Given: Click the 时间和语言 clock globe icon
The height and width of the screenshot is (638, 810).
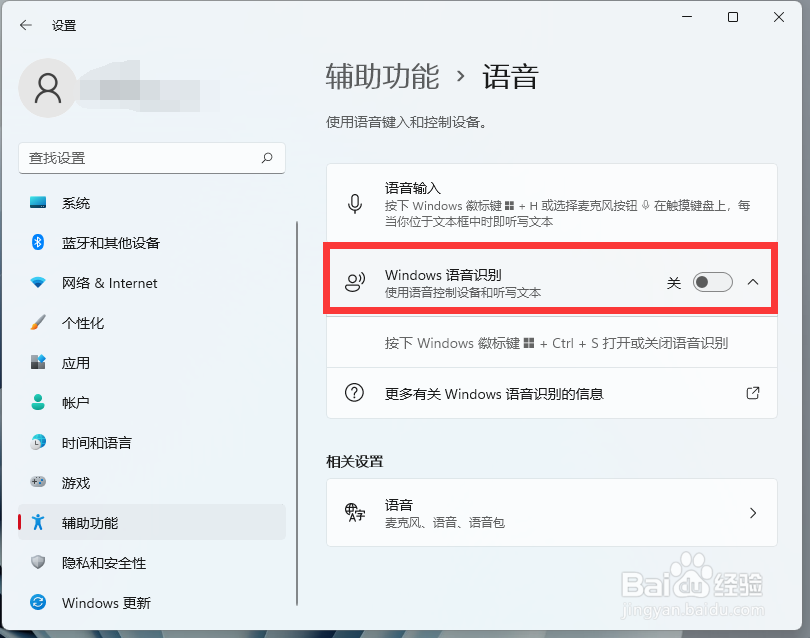Looking at the screenshot, I should pyautogui.click(x=38, y=442).
